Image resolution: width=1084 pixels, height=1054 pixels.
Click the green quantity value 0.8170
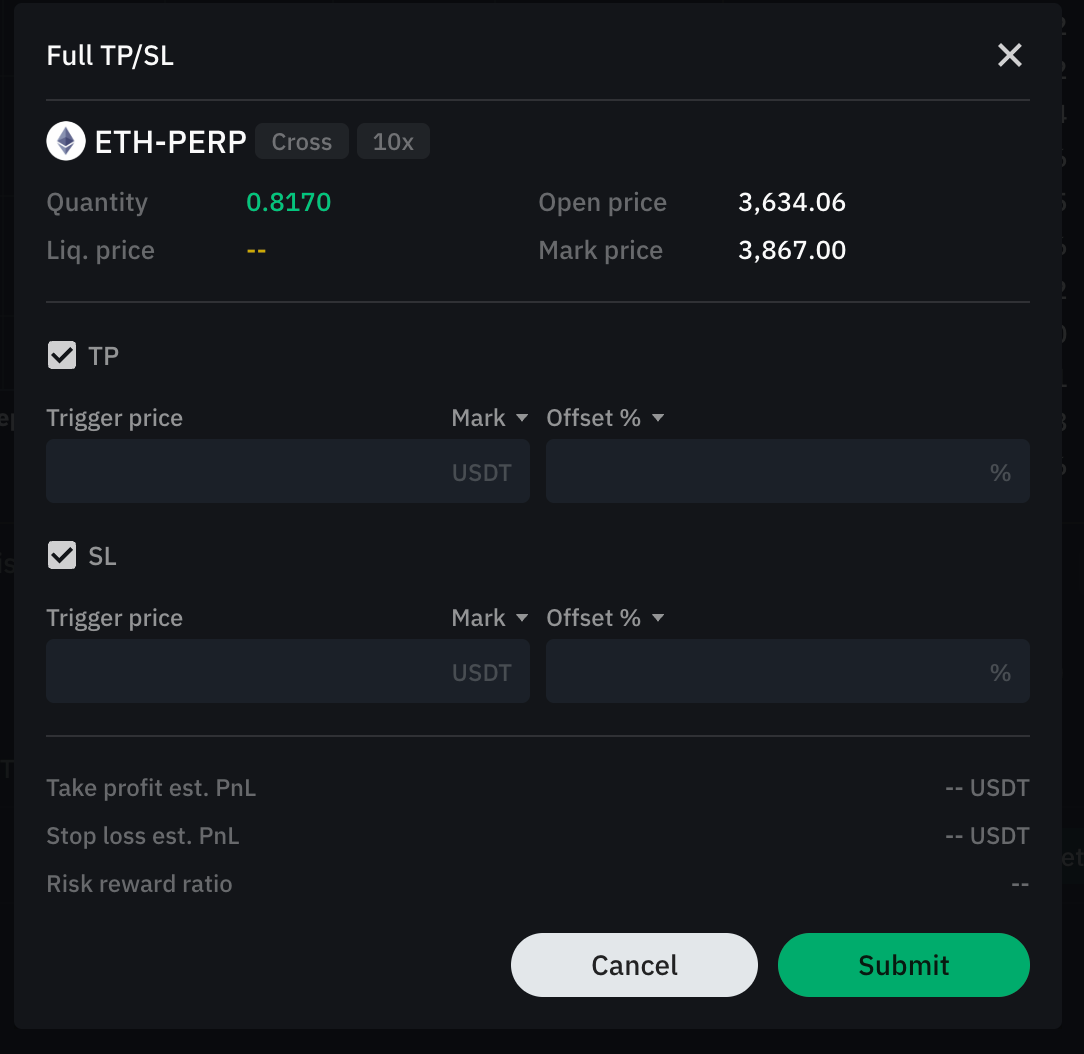[x=288, y=203]
